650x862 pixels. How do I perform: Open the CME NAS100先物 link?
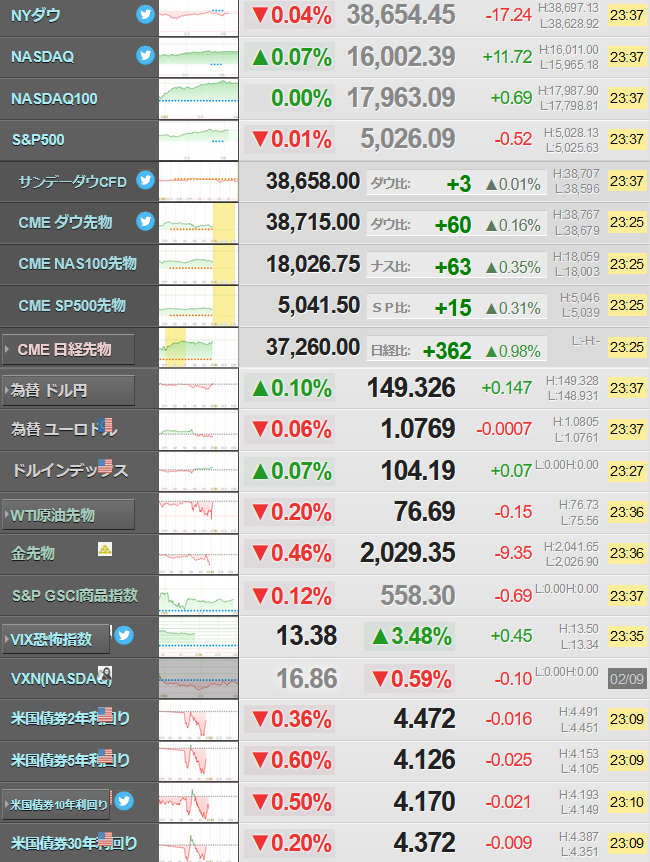tap(78, 264)
